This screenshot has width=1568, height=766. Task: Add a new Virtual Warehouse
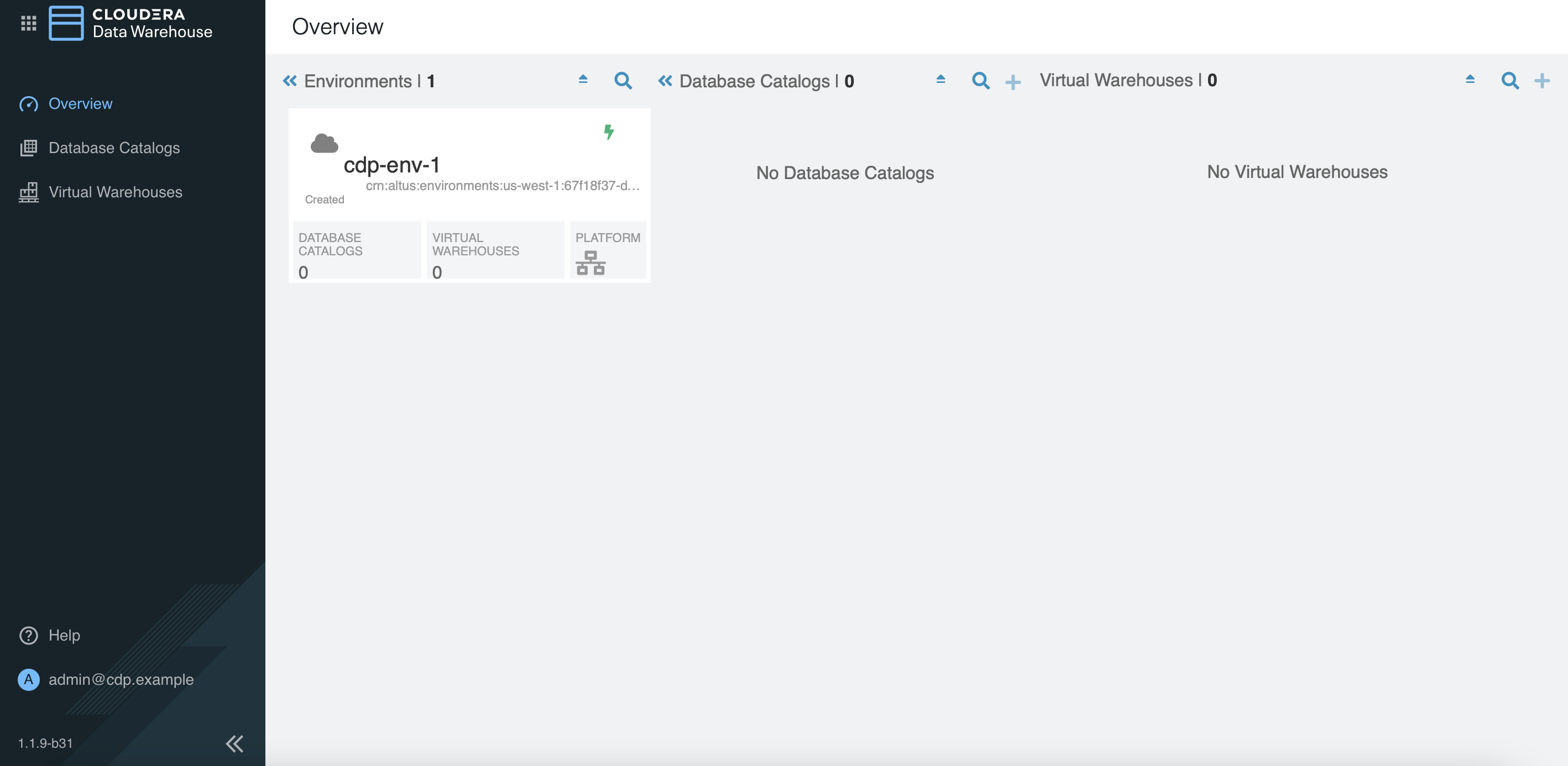click(x=1542, y=80)
